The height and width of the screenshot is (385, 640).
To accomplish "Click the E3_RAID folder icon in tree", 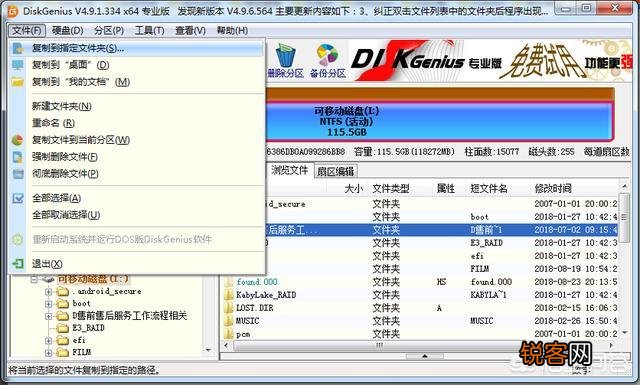I will [62, 328].
